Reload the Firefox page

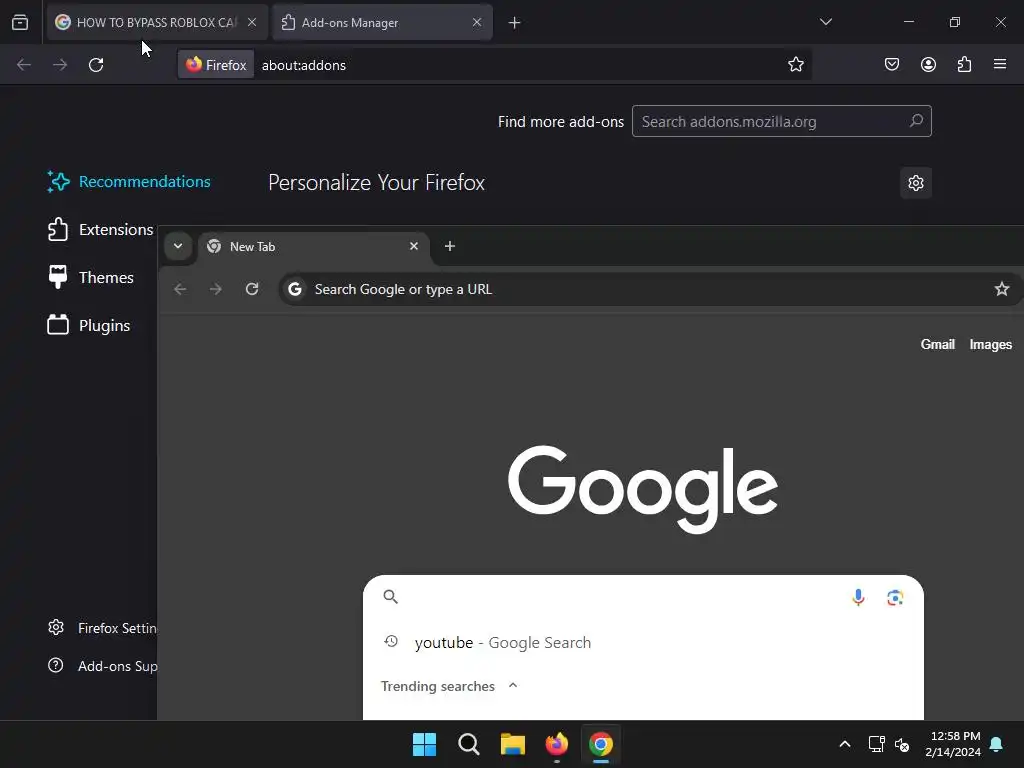(x=96, y=65)
